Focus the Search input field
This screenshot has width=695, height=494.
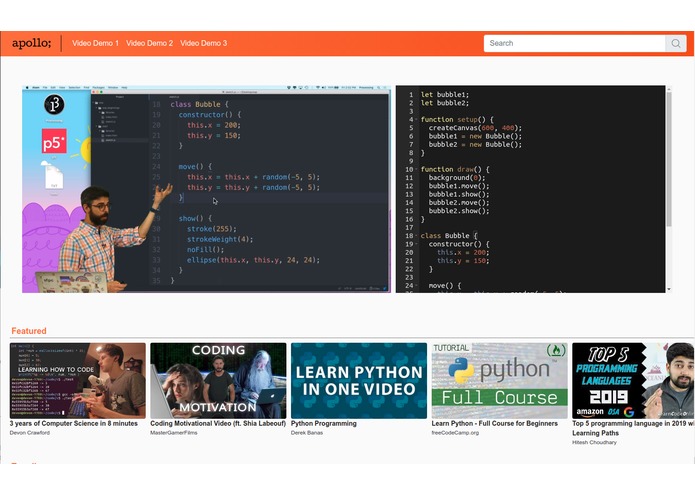[574, 43]
